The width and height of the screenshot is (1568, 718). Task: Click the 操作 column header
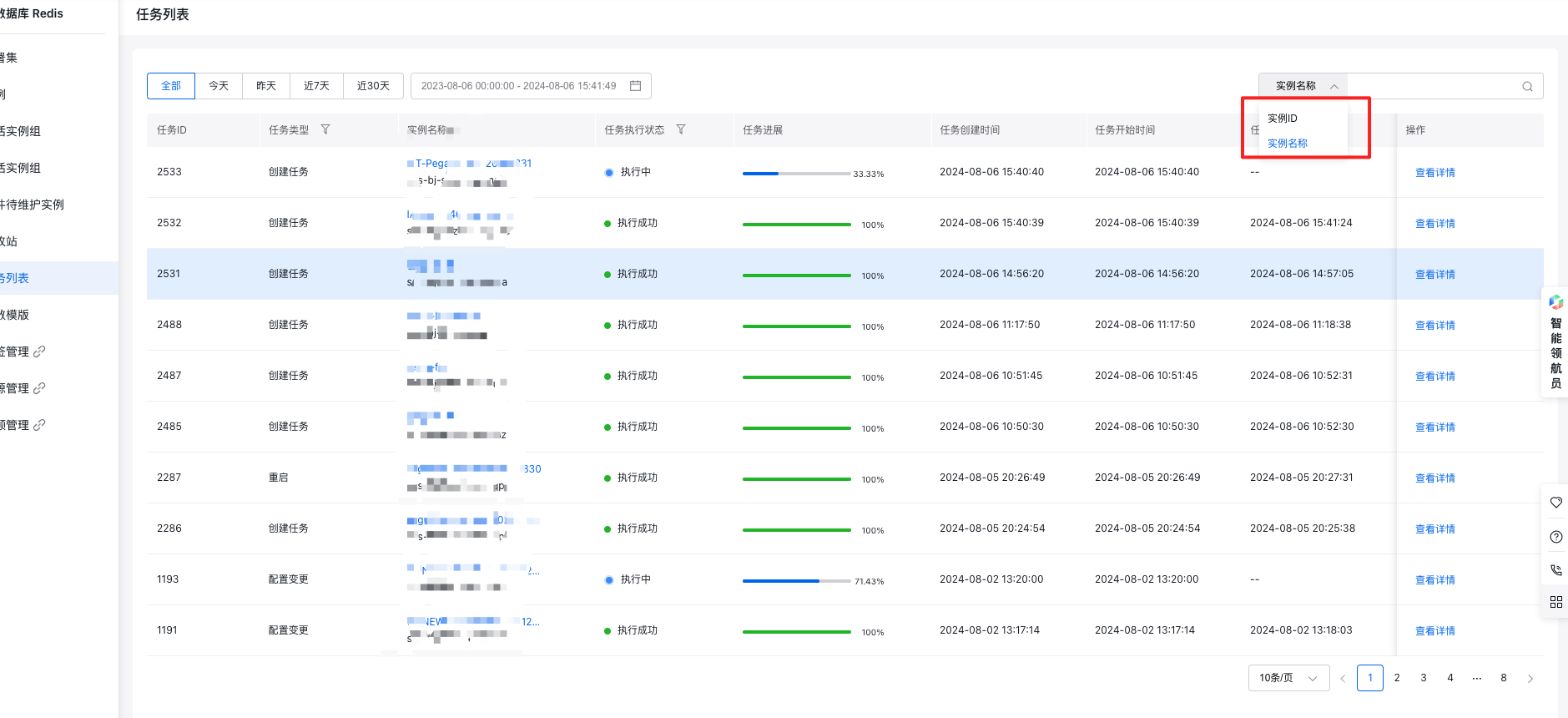pyautogui.click(x=1415, y=130)
